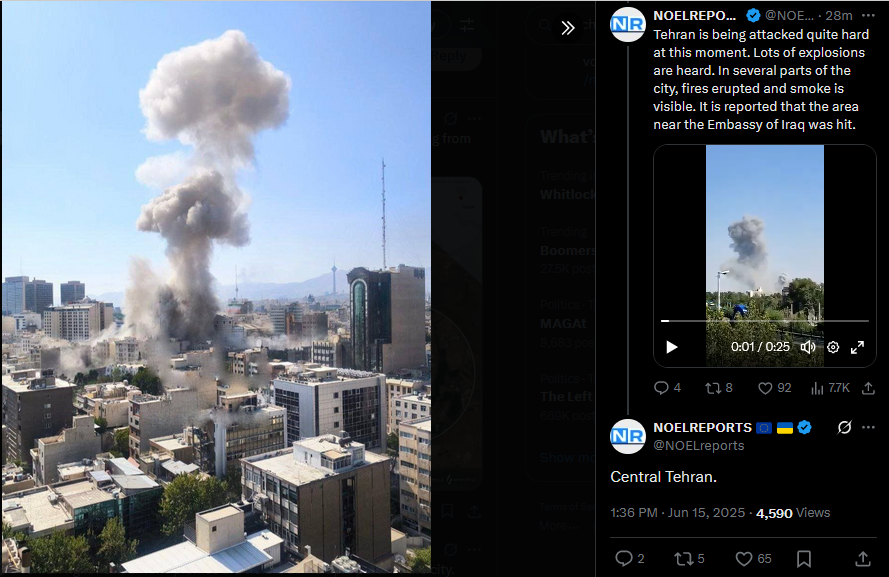This screenshot has height=577, width=889.
Task: Open the @NOELreports profile handle link
Action: pos(698,446)
